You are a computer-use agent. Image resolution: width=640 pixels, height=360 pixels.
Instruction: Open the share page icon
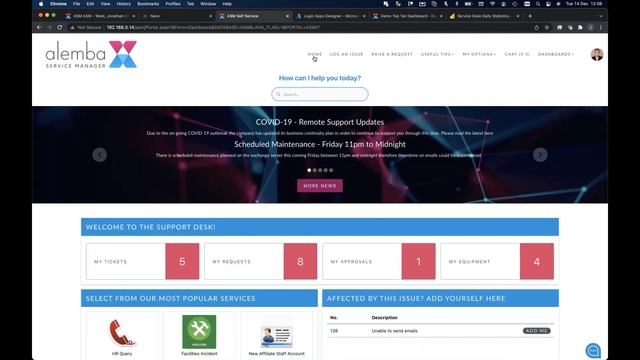tap(536, 27)
